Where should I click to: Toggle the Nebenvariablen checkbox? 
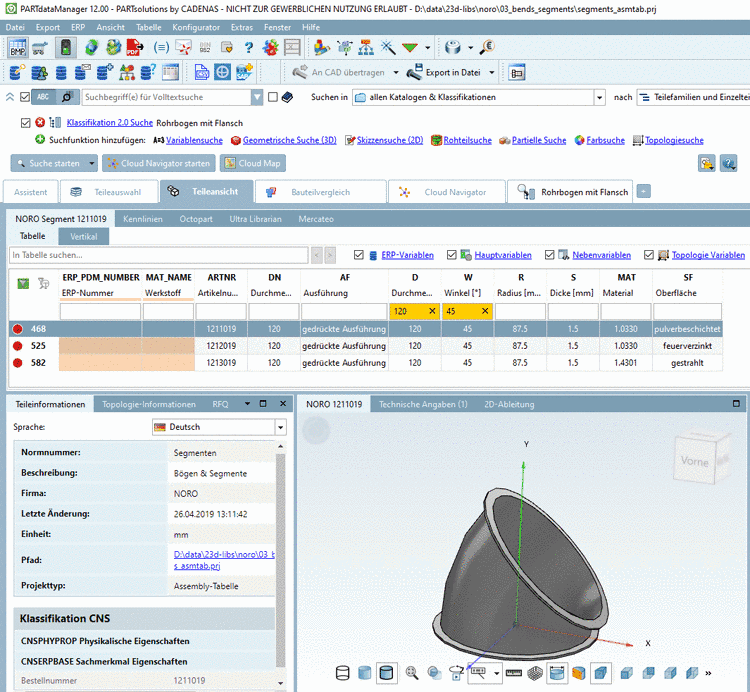[550, 255]
